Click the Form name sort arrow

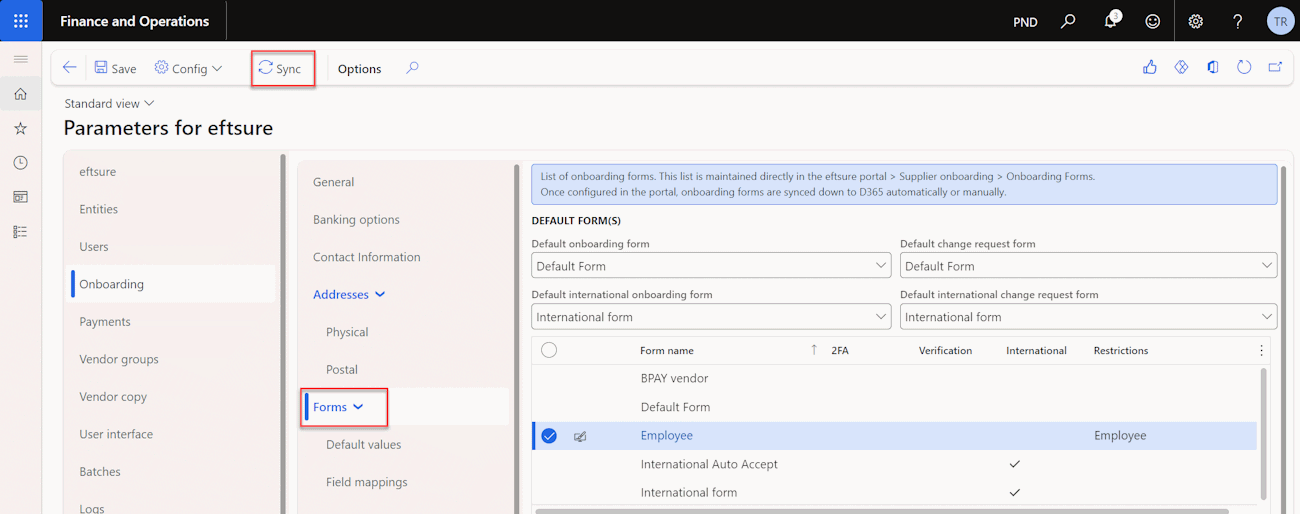click(814, 350)
